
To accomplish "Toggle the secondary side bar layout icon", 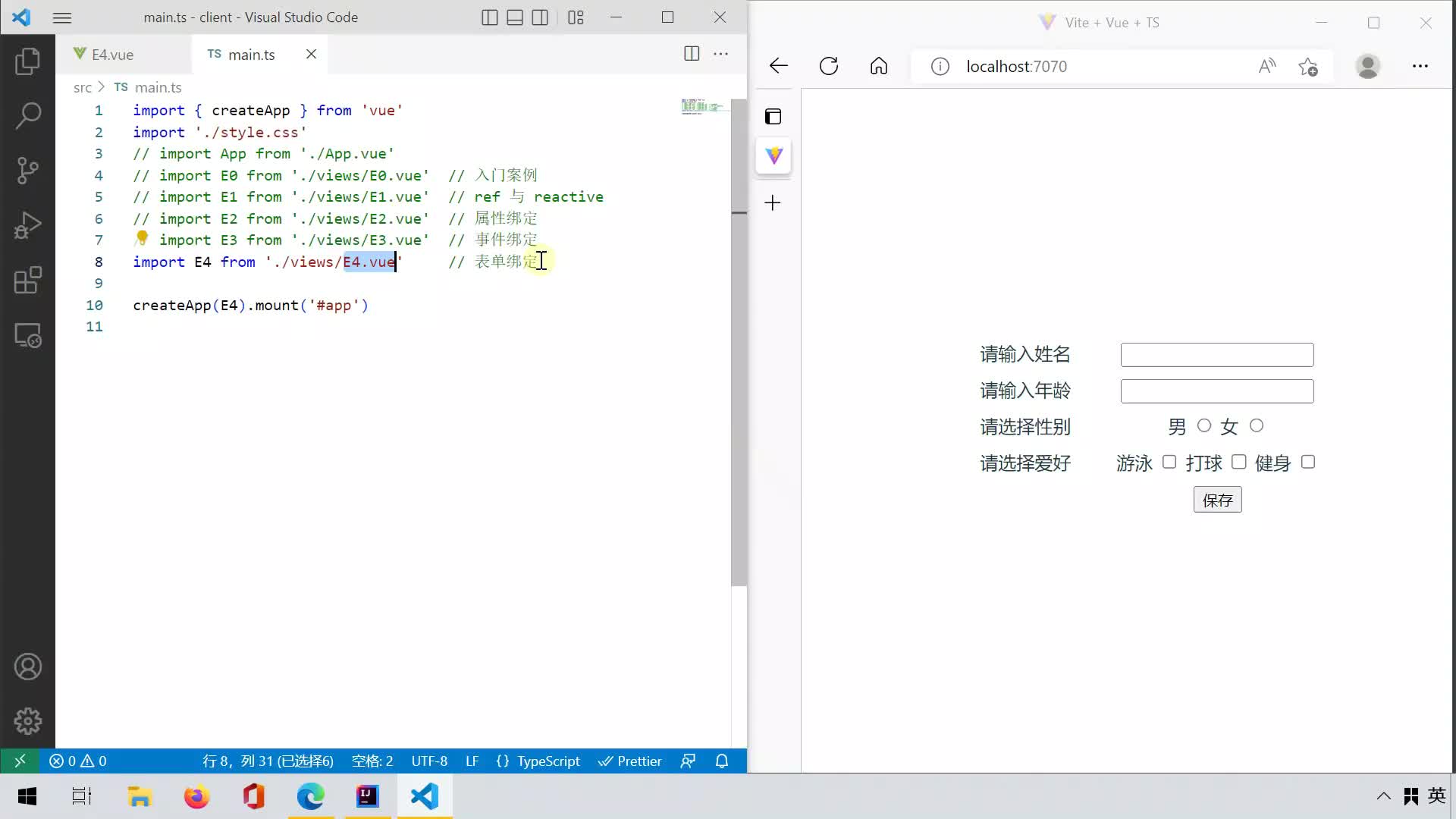I will click(x=540, y=17).
